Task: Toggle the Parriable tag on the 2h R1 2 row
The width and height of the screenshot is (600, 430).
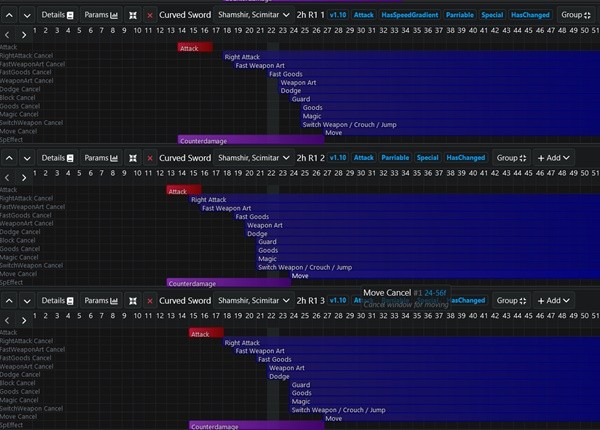Action: (x=395, y=158)
